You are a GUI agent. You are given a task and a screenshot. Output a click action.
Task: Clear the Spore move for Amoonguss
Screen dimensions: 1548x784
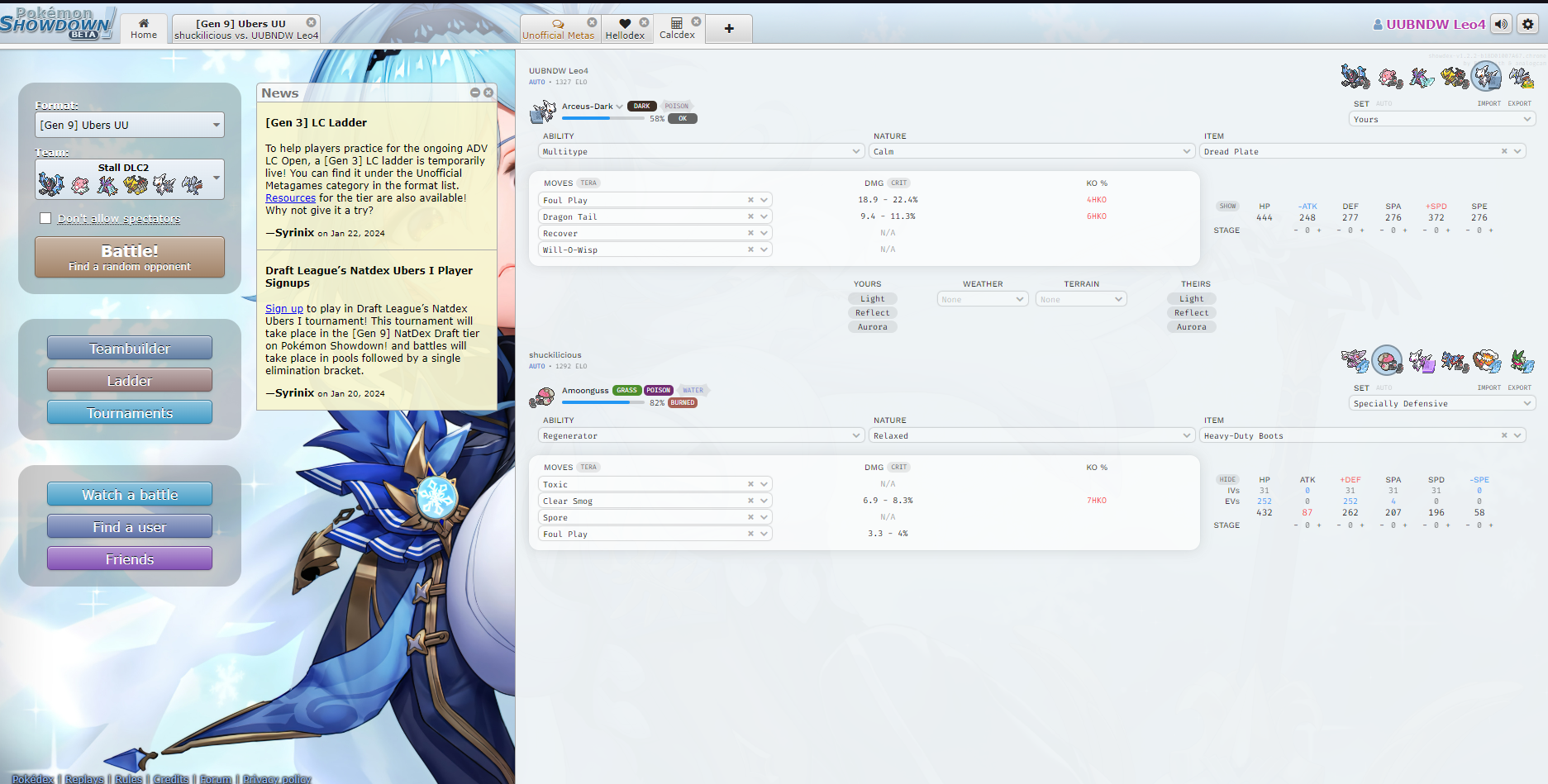tap(750, 517)
